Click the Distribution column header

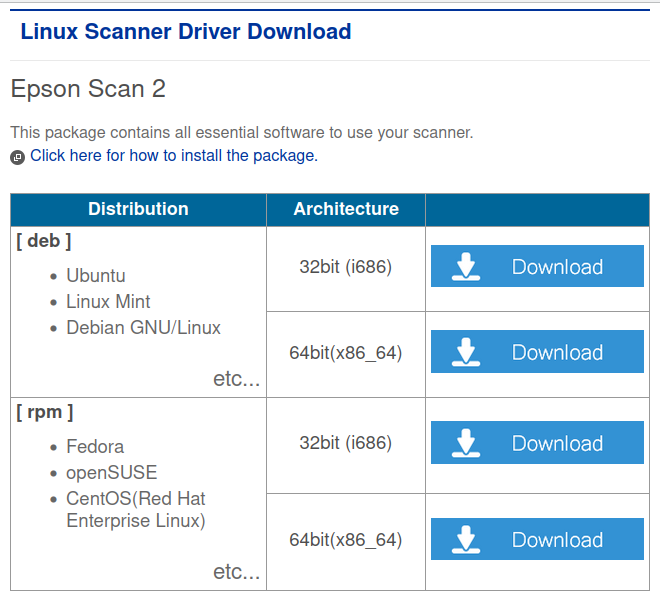(138, 209)
